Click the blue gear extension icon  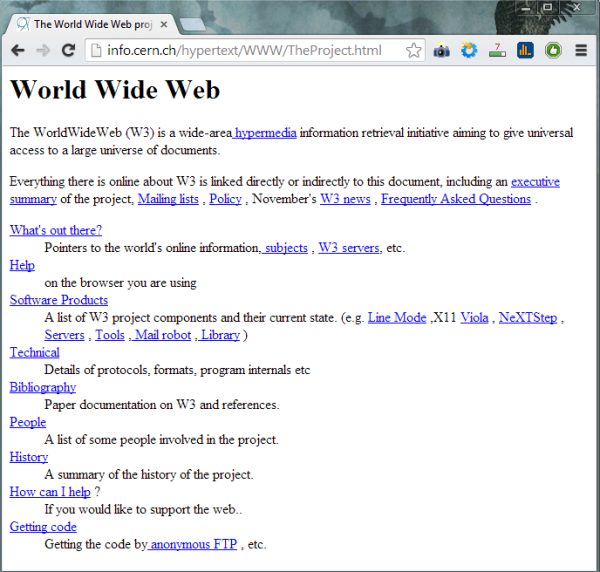pyautogui.click(x=469, y=50)
